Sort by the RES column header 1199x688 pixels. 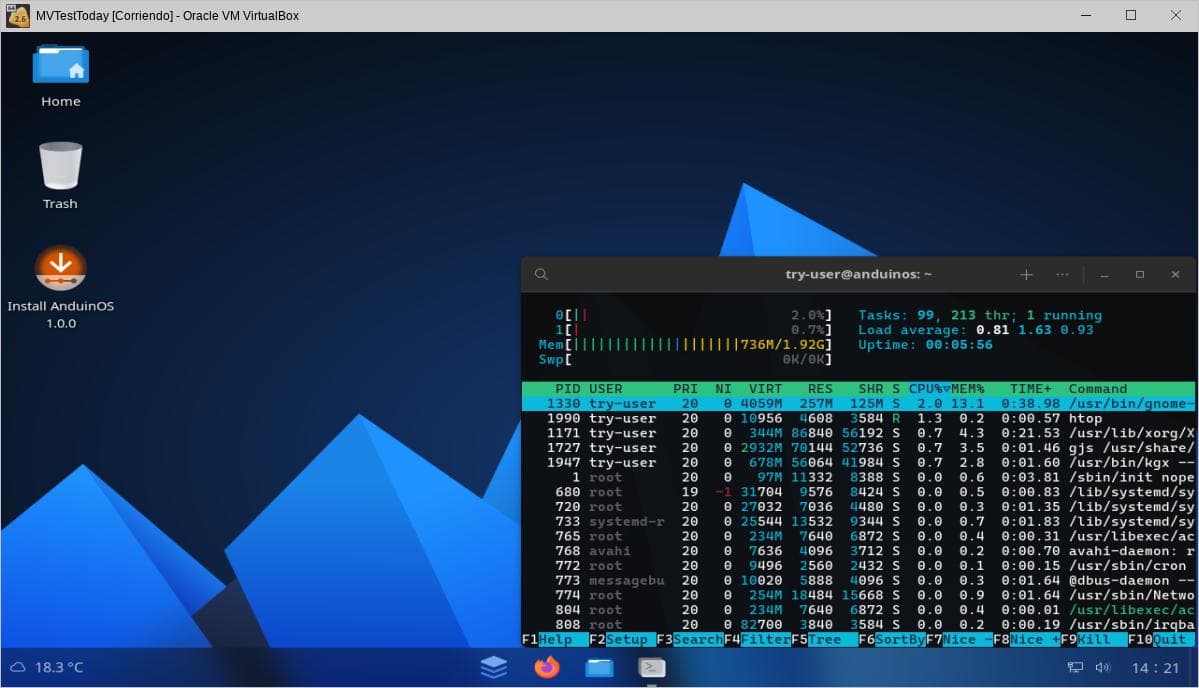point(820,388)
